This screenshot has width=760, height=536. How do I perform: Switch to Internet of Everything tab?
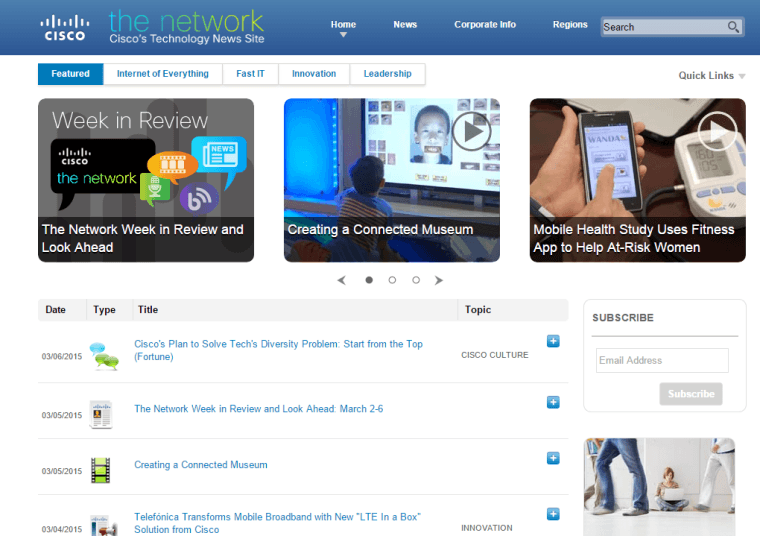[x=163, y=74]
